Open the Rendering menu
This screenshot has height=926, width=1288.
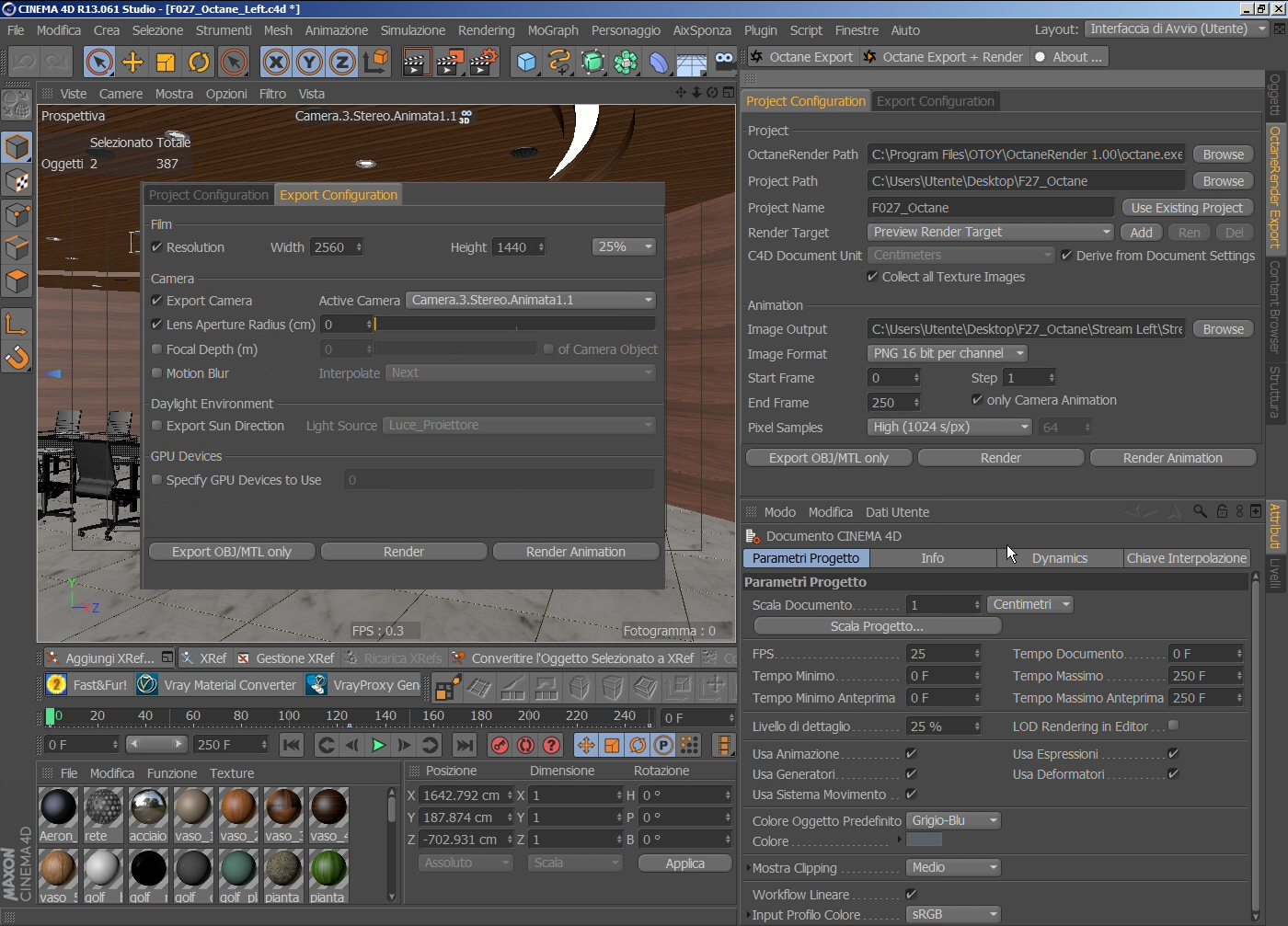click(487, 30)
